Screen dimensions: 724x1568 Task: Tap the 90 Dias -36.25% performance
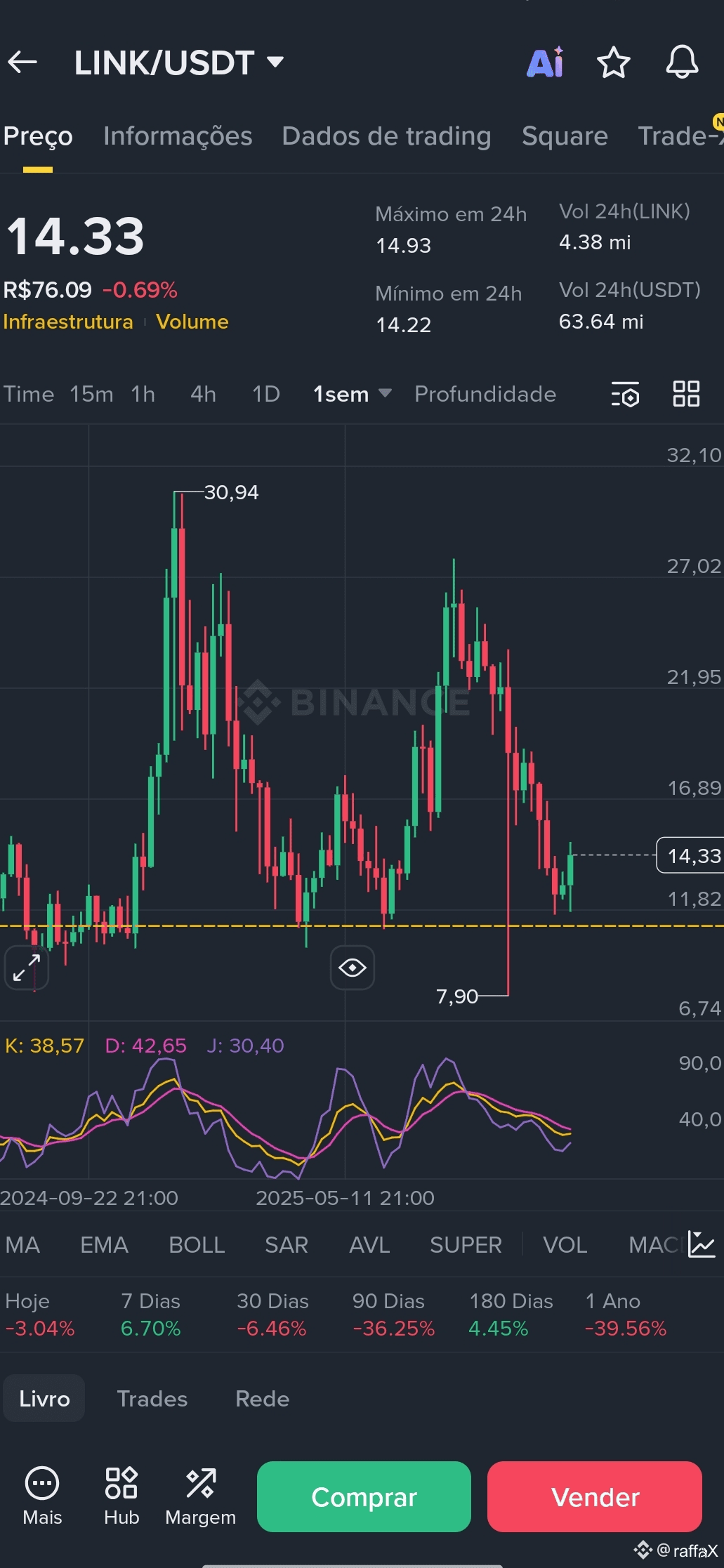393,1315
